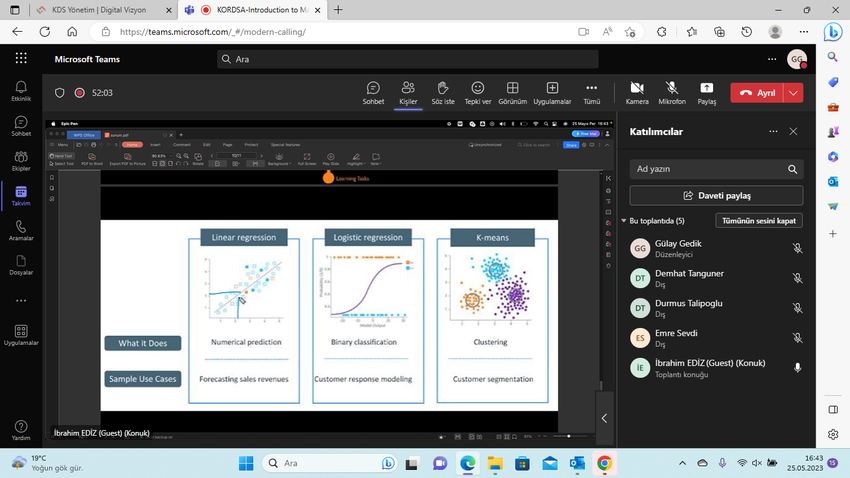Screen dimensions: 850x478
Task: Open Edge sidebar search icon
Action: tap(833, 56)
